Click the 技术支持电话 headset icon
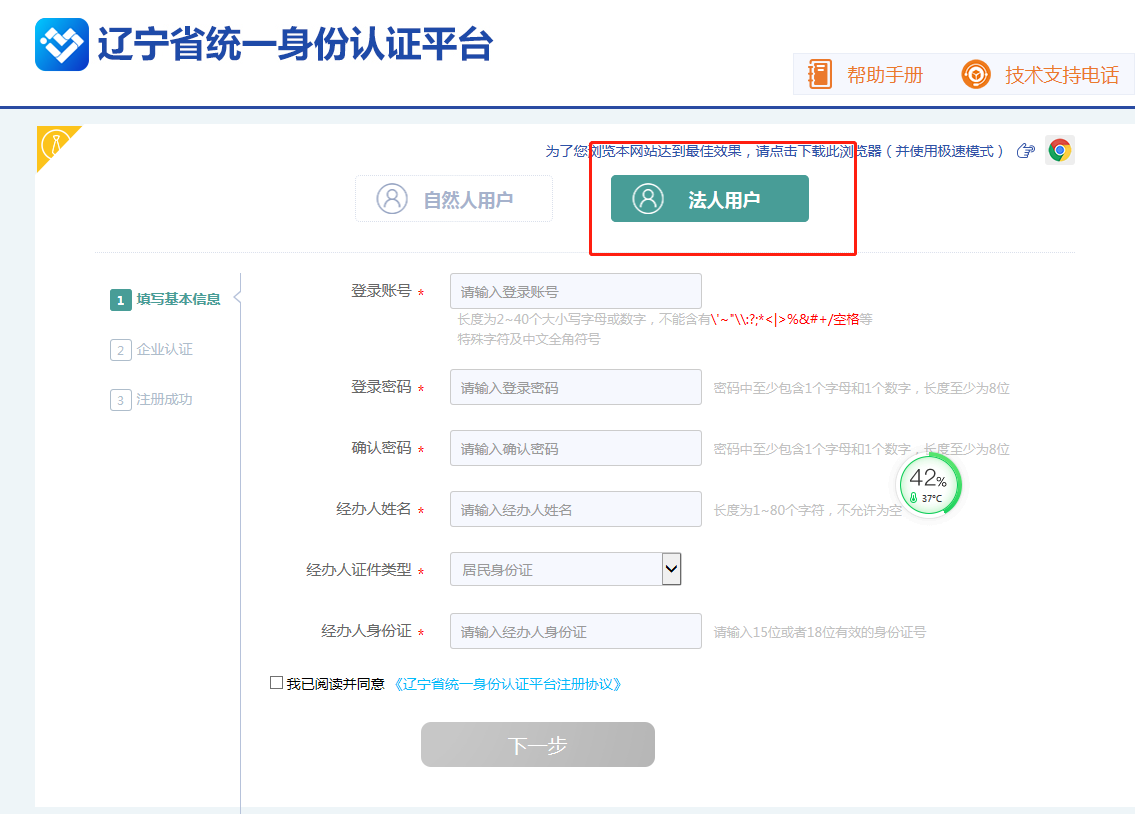This screenshot has height=814, width=1135. click(x=975, y=75)
